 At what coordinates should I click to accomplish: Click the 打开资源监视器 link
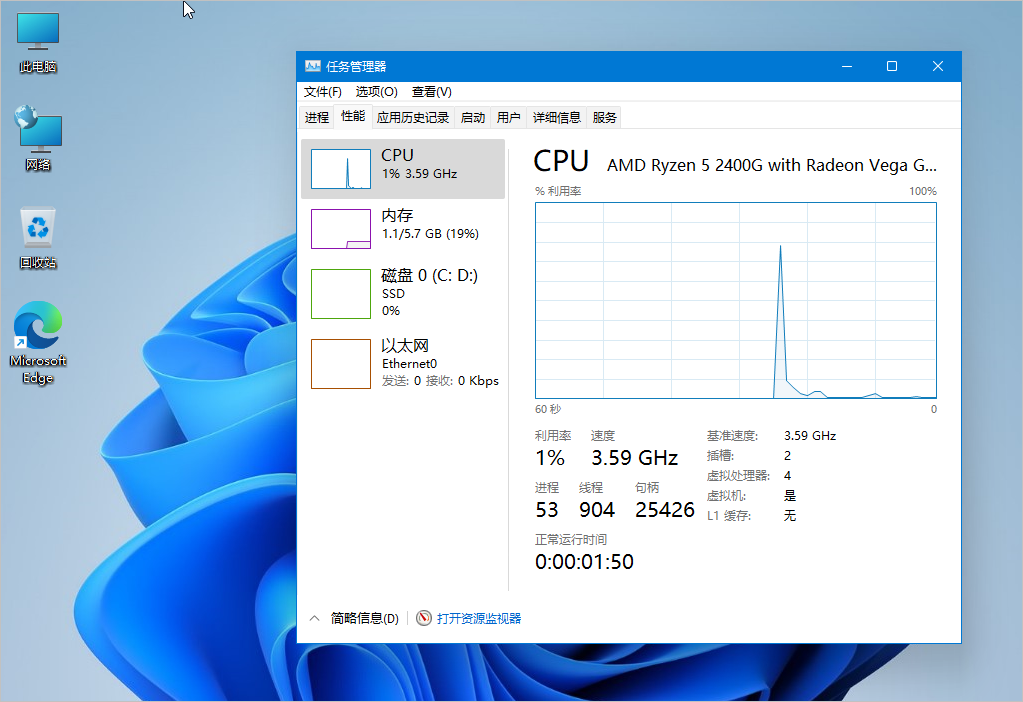point(479,618)
